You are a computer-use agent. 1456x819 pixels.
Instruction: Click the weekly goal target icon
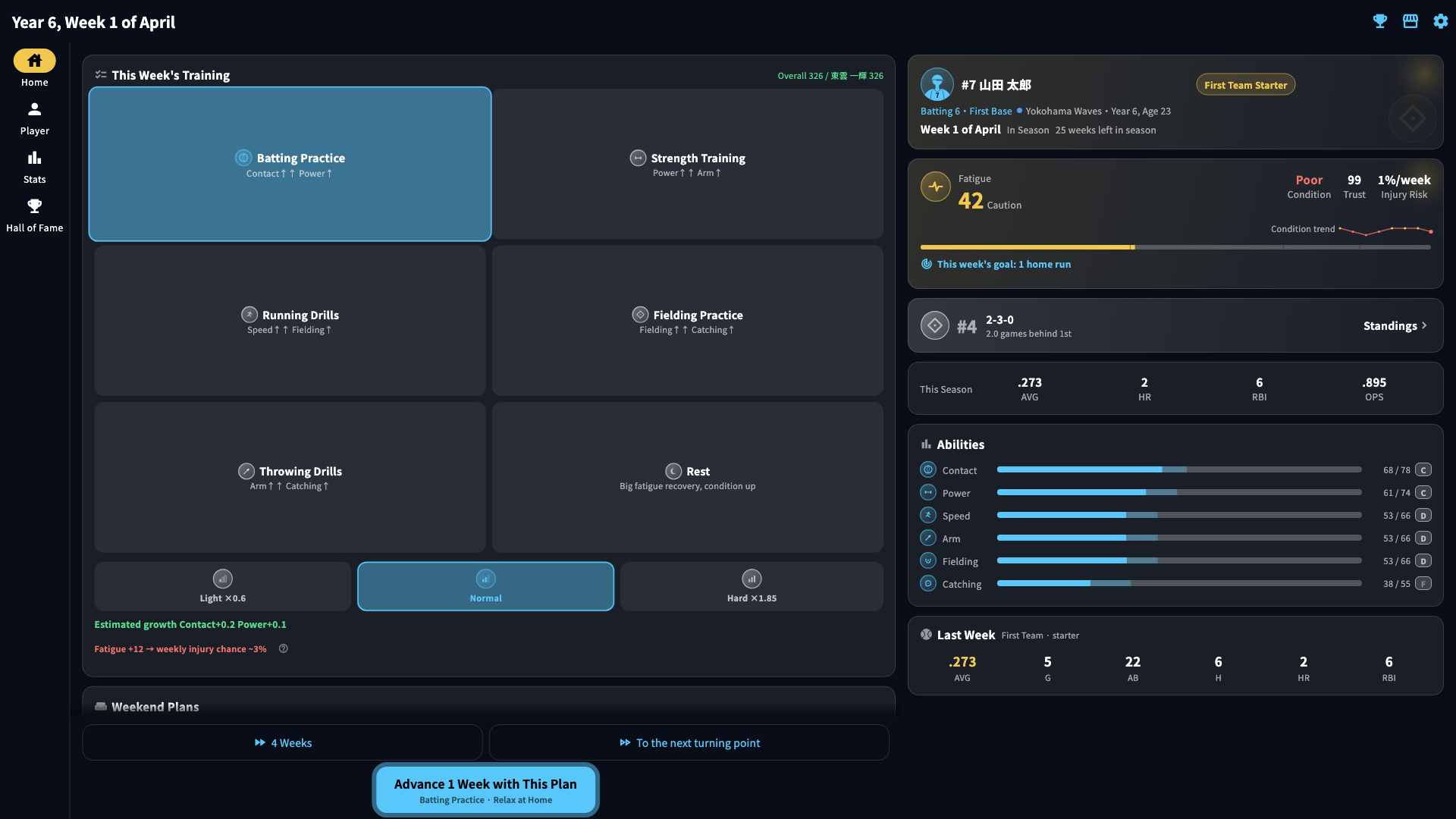927,264
